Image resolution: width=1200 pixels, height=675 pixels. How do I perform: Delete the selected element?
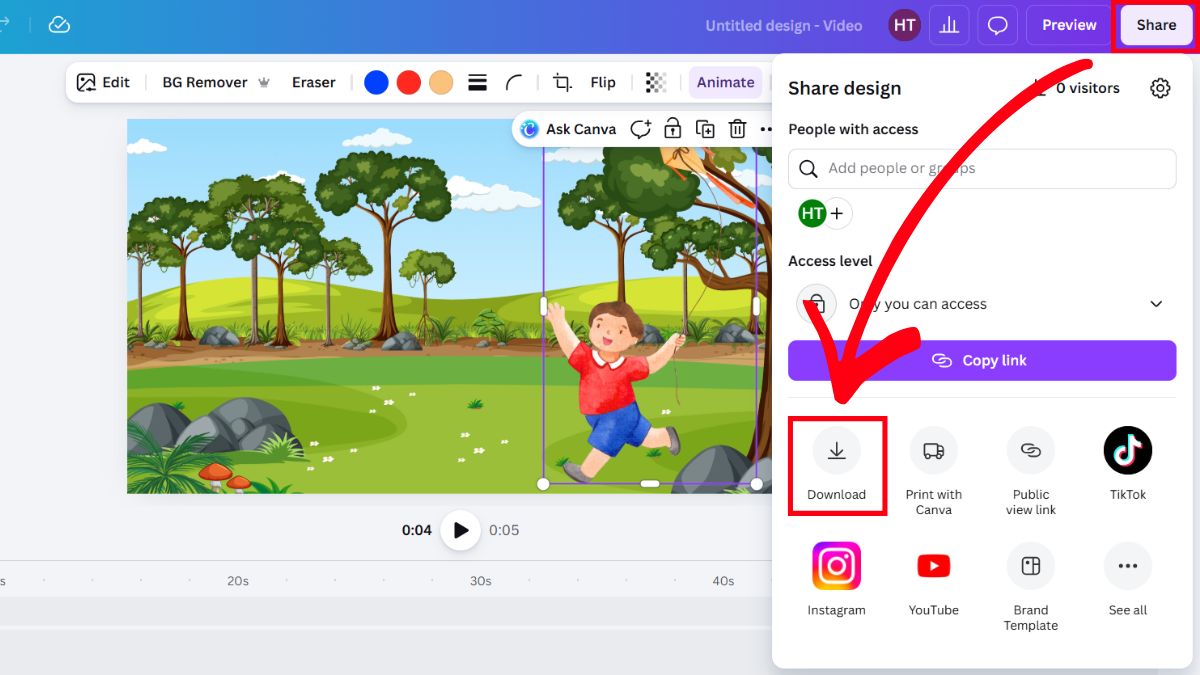pos(738,128)
